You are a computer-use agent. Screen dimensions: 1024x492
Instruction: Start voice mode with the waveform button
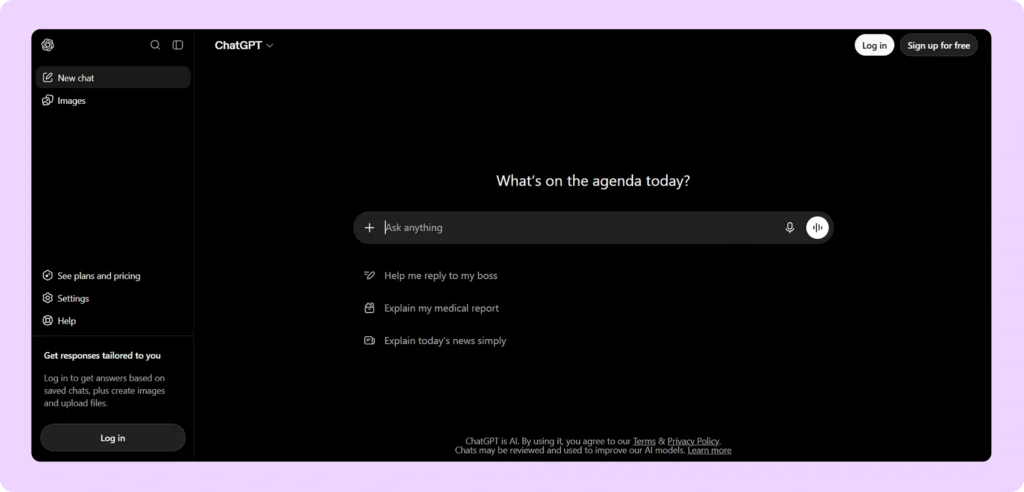[817, 227]
